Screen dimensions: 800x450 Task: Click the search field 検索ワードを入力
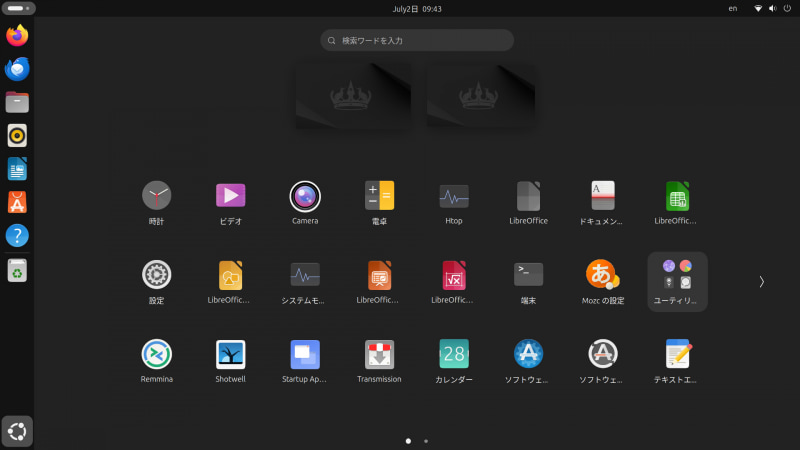tap(417, 40)
